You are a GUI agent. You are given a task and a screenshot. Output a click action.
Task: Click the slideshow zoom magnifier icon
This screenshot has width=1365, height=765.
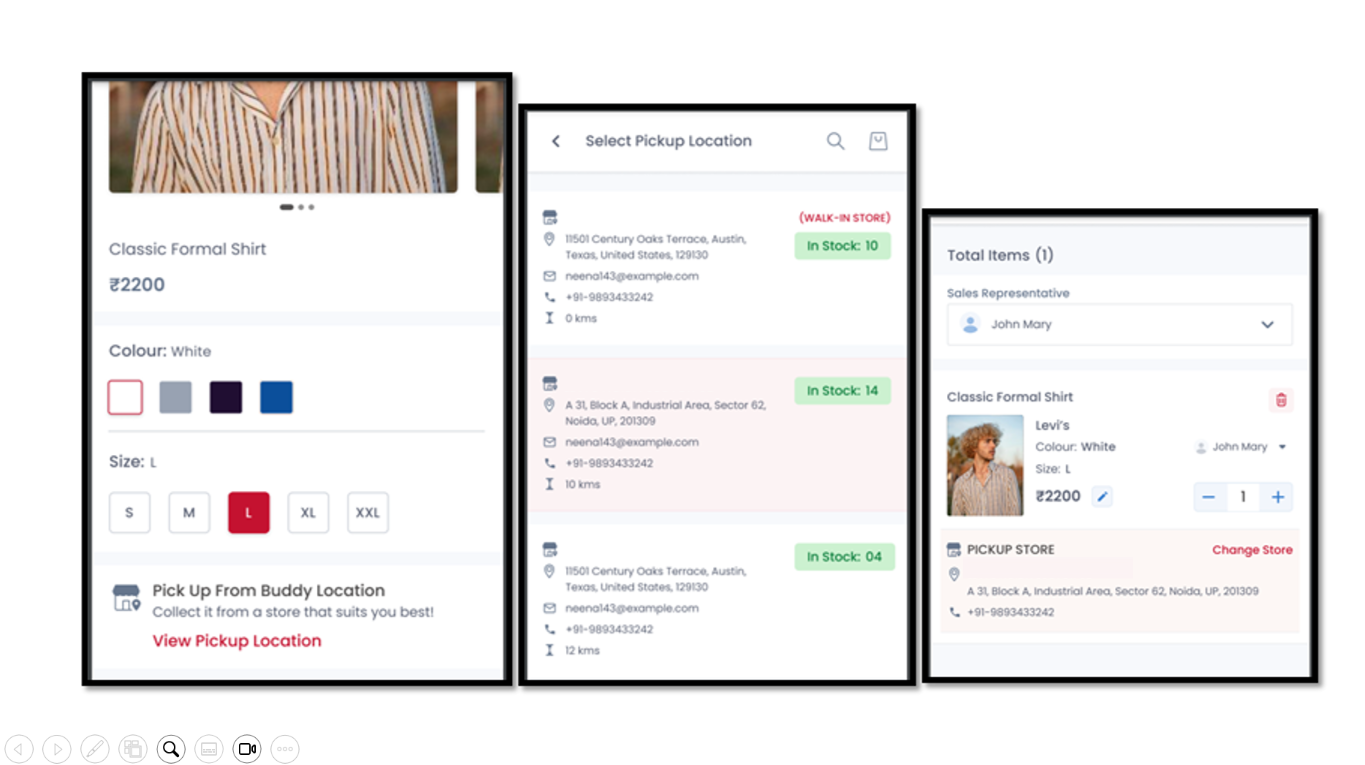pos(171,748)
